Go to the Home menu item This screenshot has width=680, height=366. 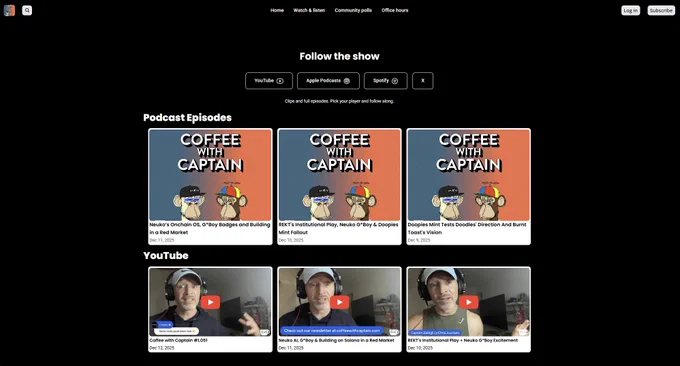(277, 10)
